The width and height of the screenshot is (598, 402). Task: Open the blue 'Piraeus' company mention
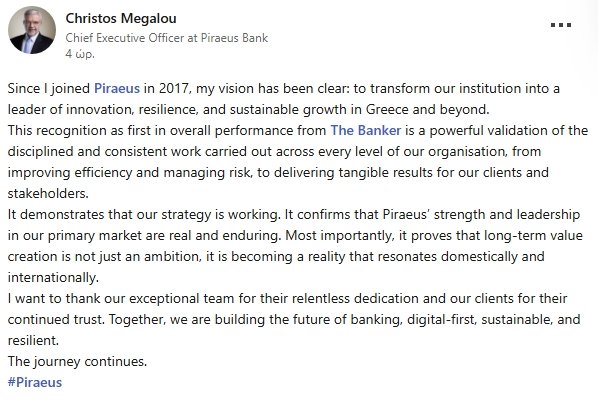pyautogui.click(x=117, y=88)
